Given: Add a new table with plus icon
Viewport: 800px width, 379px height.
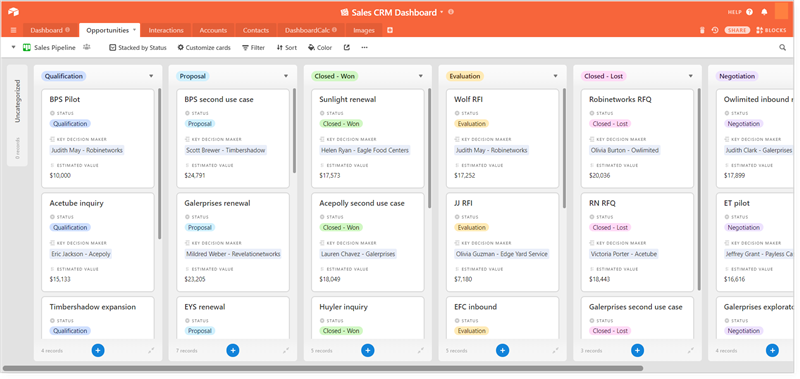Looking at the screenshot, I should coord(390,31).
